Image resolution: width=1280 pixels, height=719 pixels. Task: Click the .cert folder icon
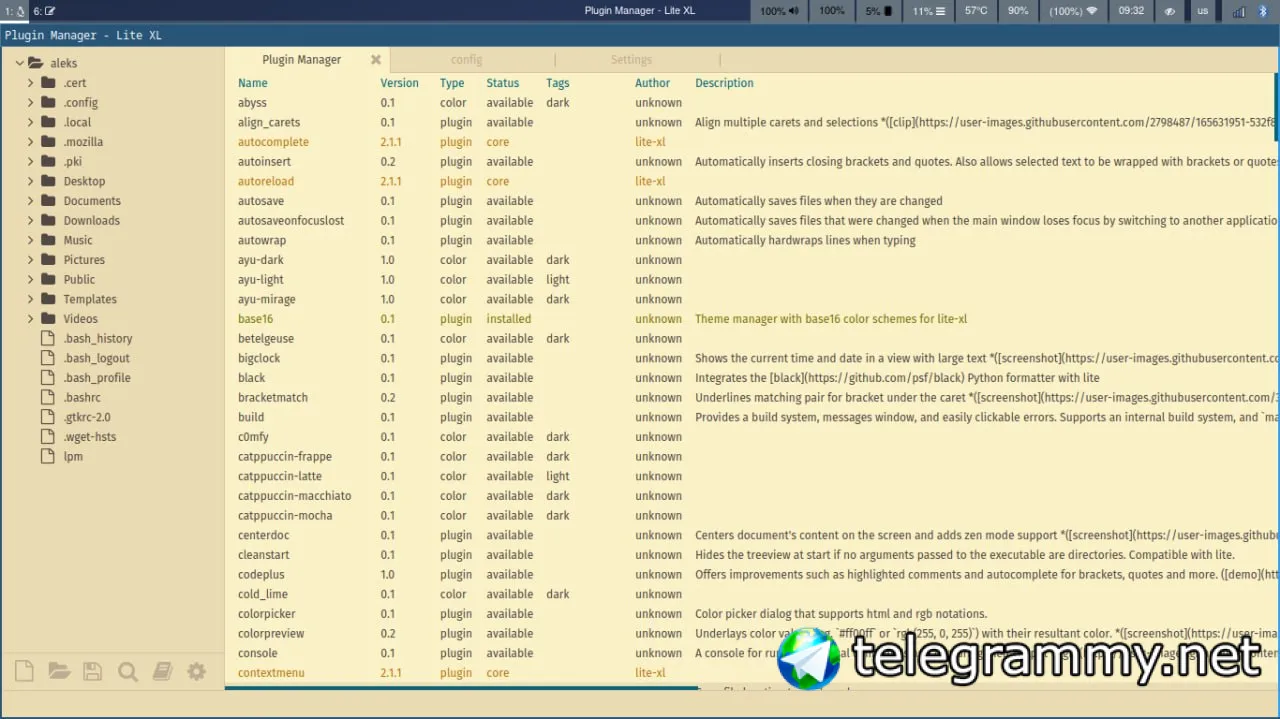48,83
